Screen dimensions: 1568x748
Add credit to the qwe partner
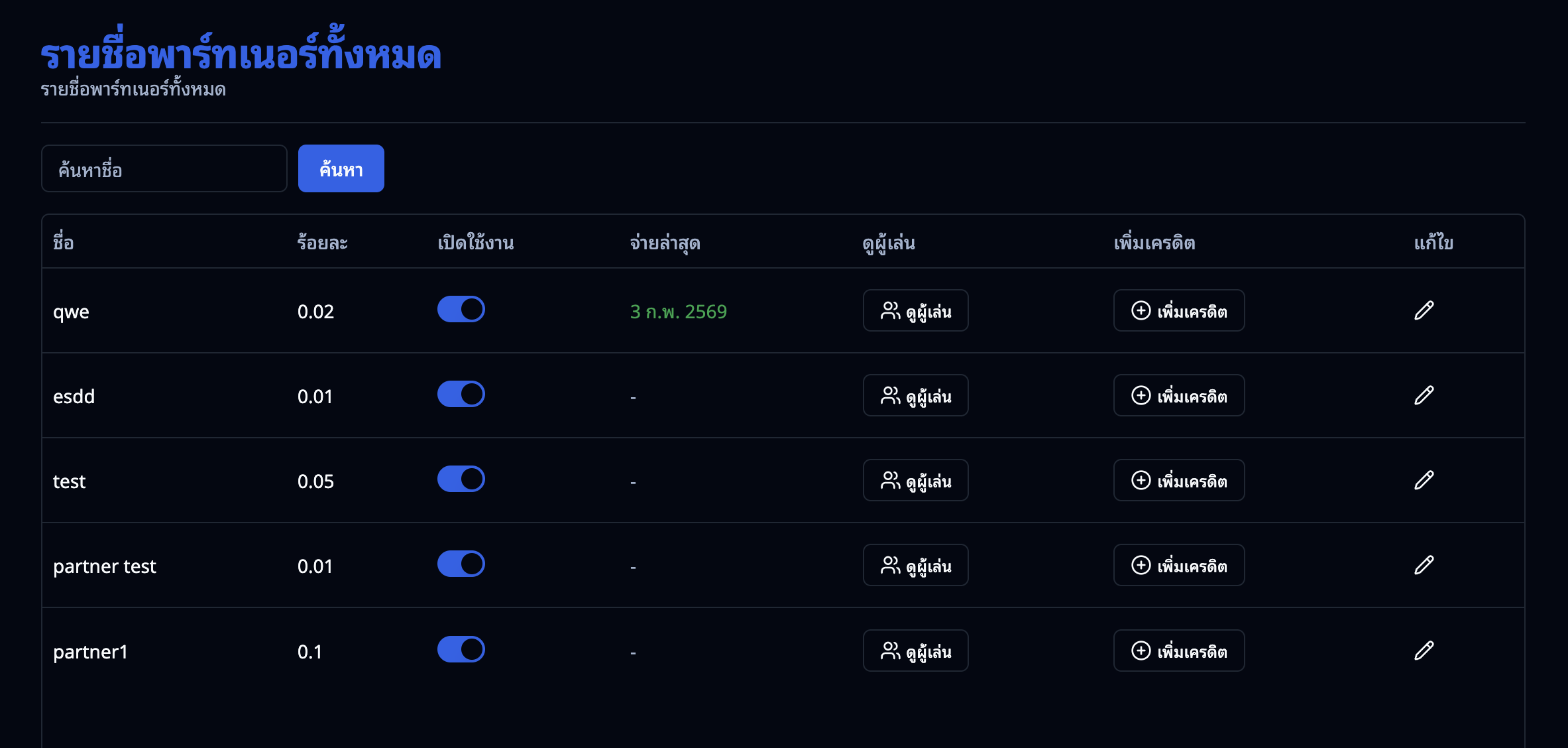click(1178, 310)
